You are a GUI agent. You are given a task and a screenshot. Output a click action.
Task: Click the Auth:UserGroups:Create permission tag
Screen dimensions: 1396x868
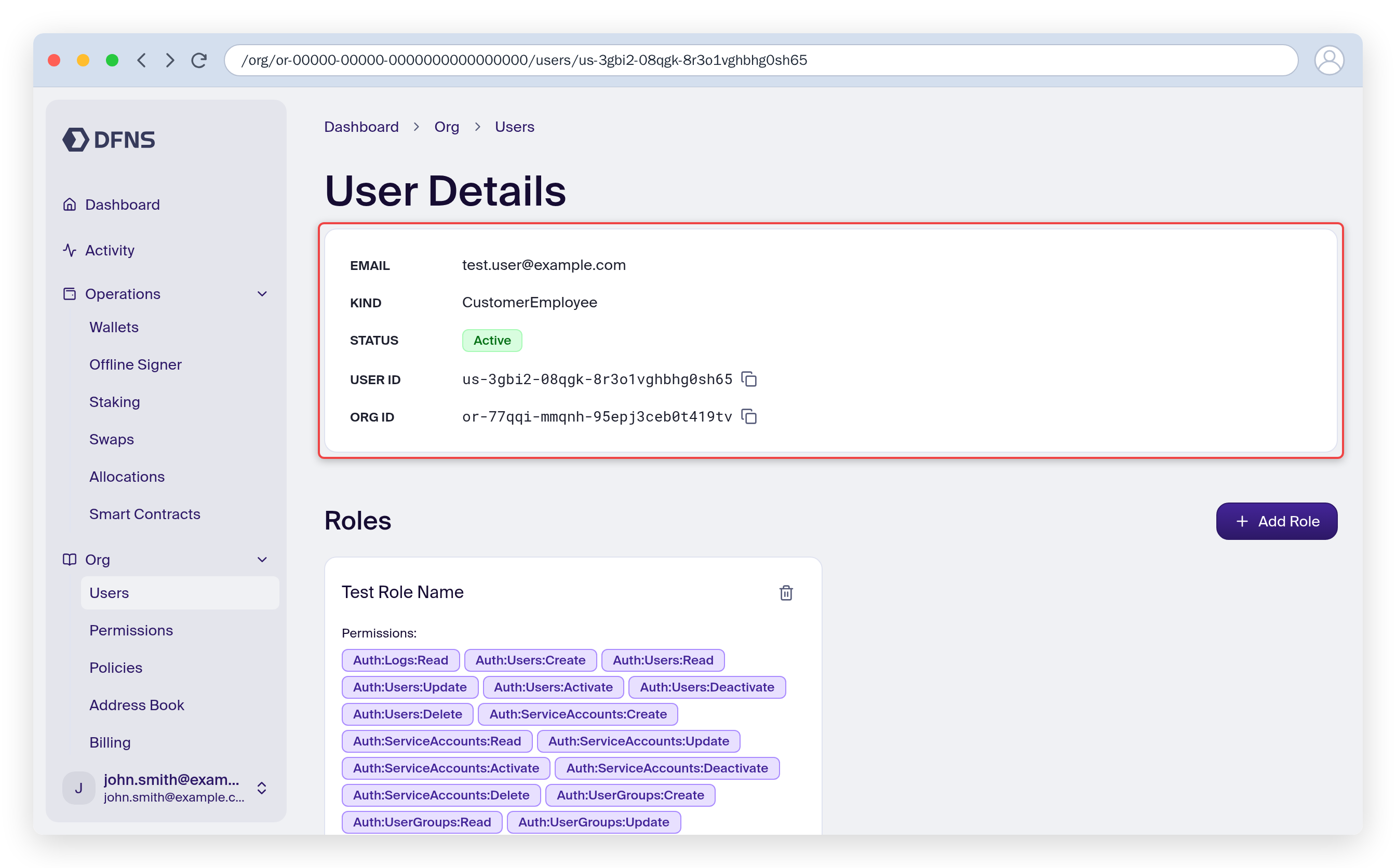click(630, 795)
